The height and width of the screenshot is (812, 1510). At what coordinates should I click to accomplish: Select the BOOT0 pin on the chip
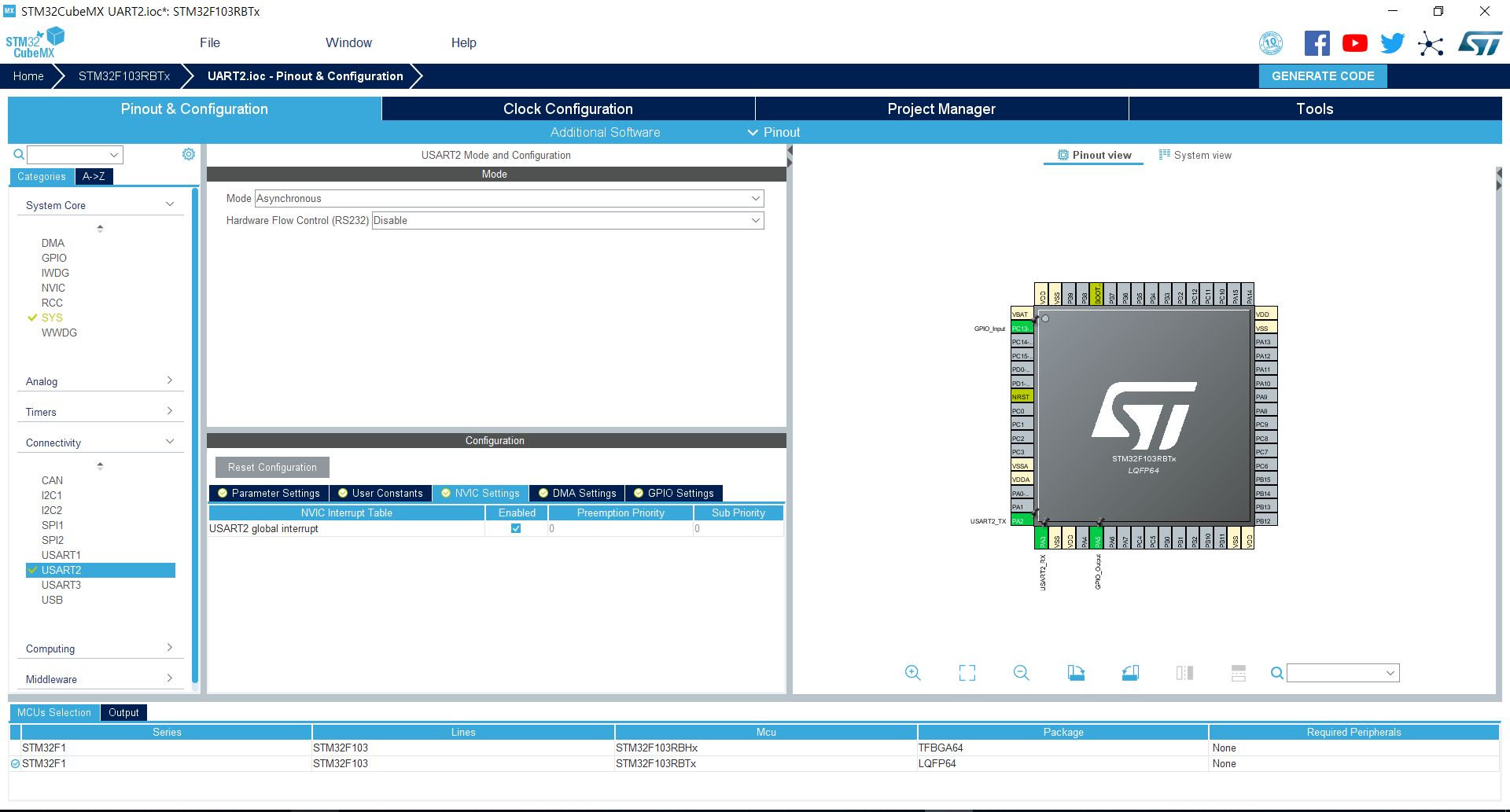[x=1096, y=294]
